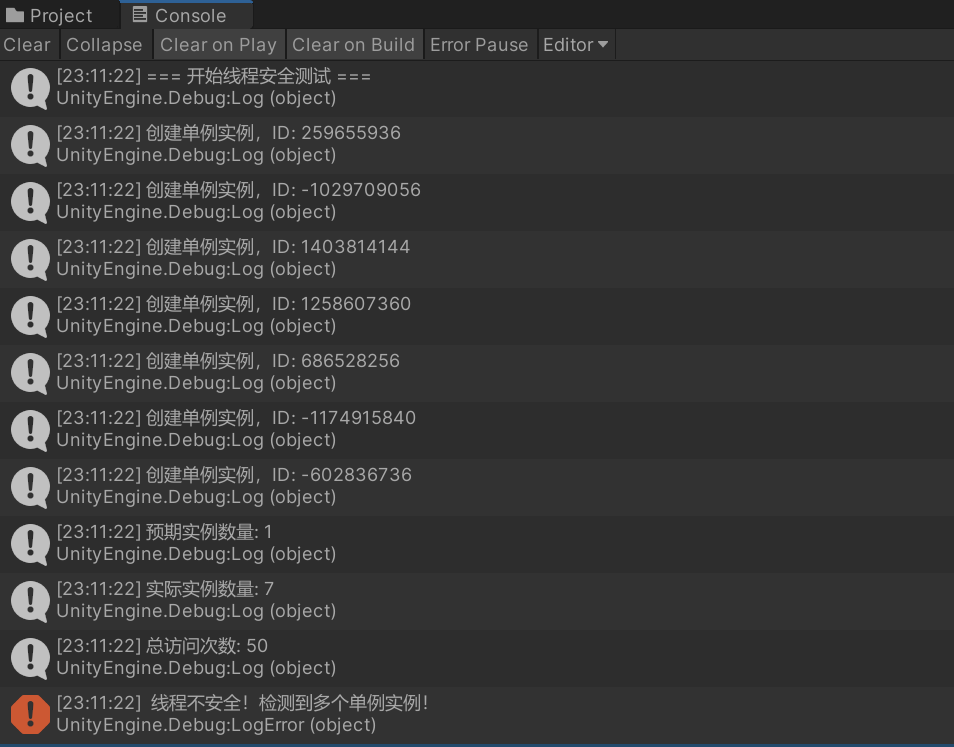
Task: Click the Clear button in Console
Action: point(27,45)
